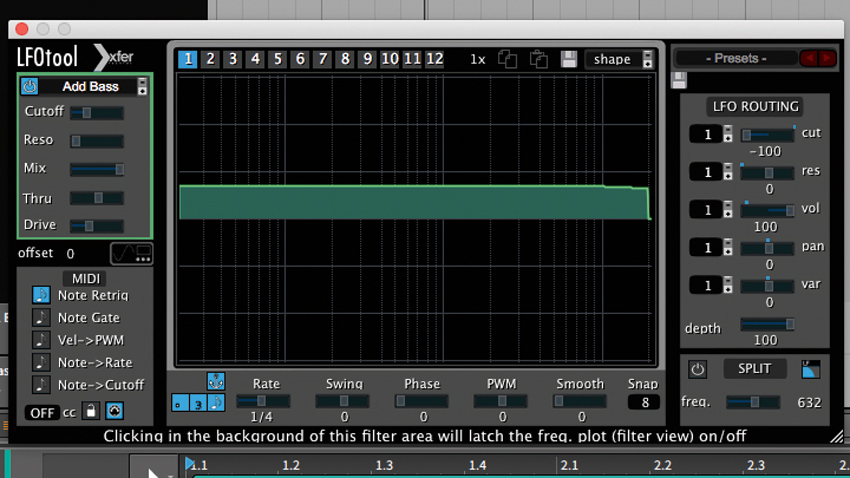Click the SPLIT button label
Image resolution: width=850 pixels, height=478 pixels.
click(x=754, y=369)
